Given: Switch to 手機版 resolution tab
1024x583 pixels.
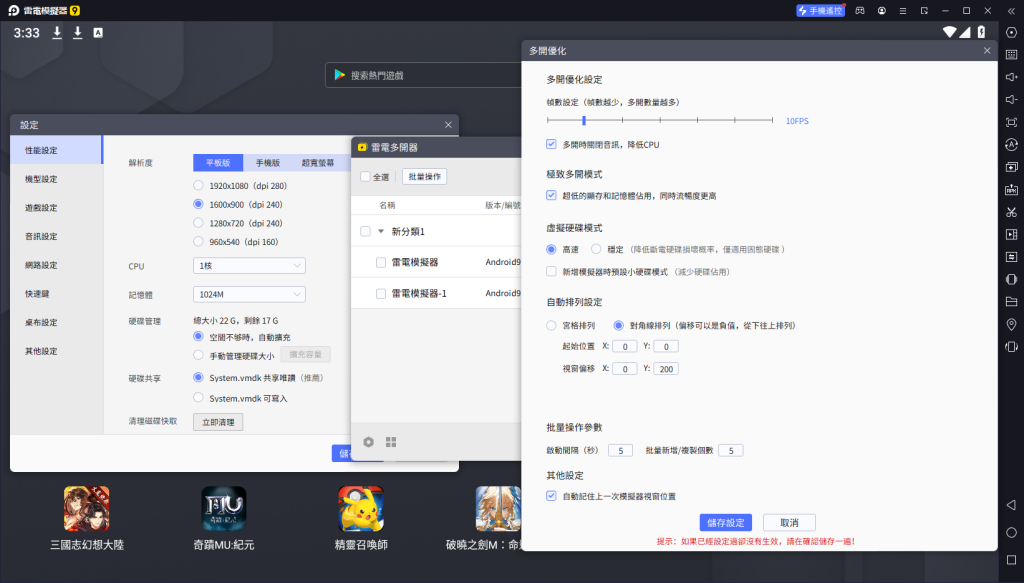Looking at the screenshot, I should [267, 163].
